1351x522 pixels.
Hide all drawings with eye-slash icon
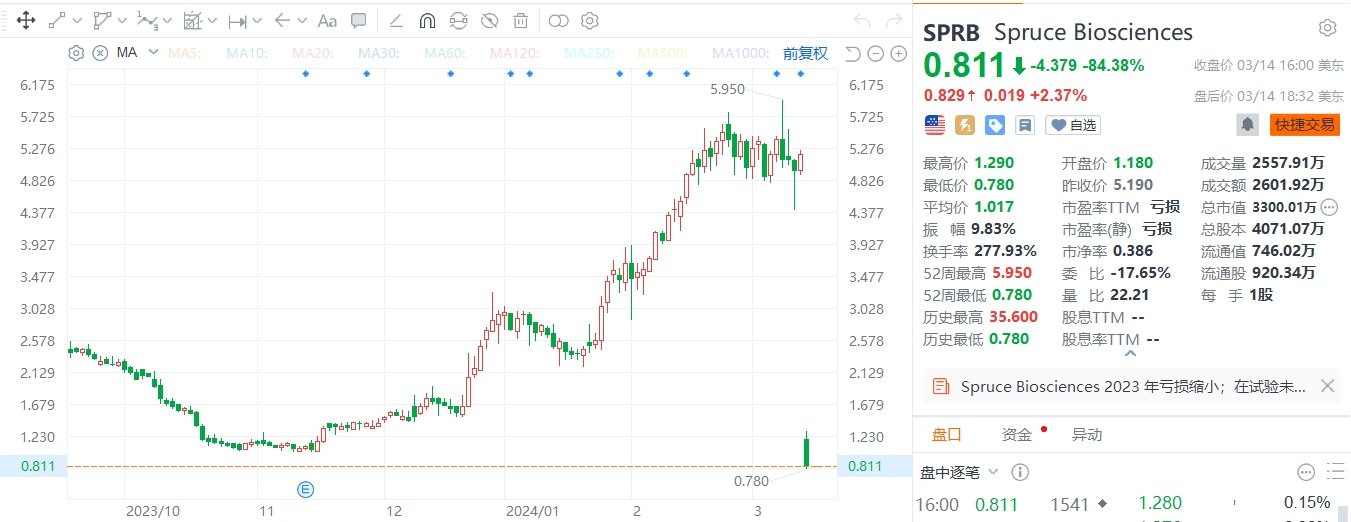489,20
